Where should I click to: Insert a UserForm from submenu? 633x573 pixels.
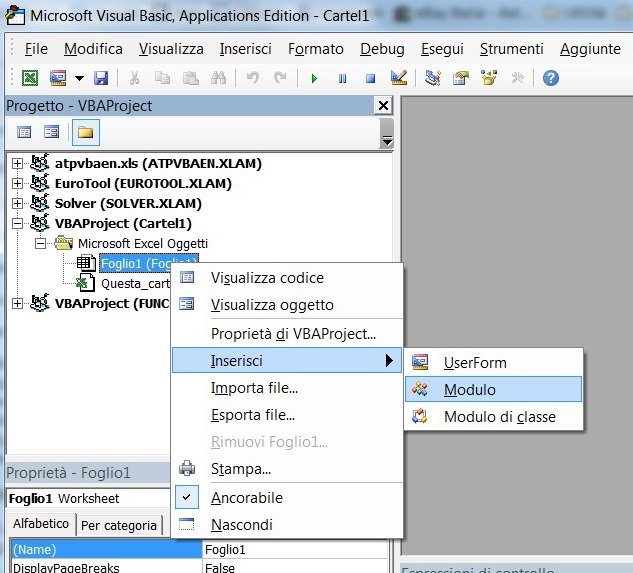click(493, 363)
